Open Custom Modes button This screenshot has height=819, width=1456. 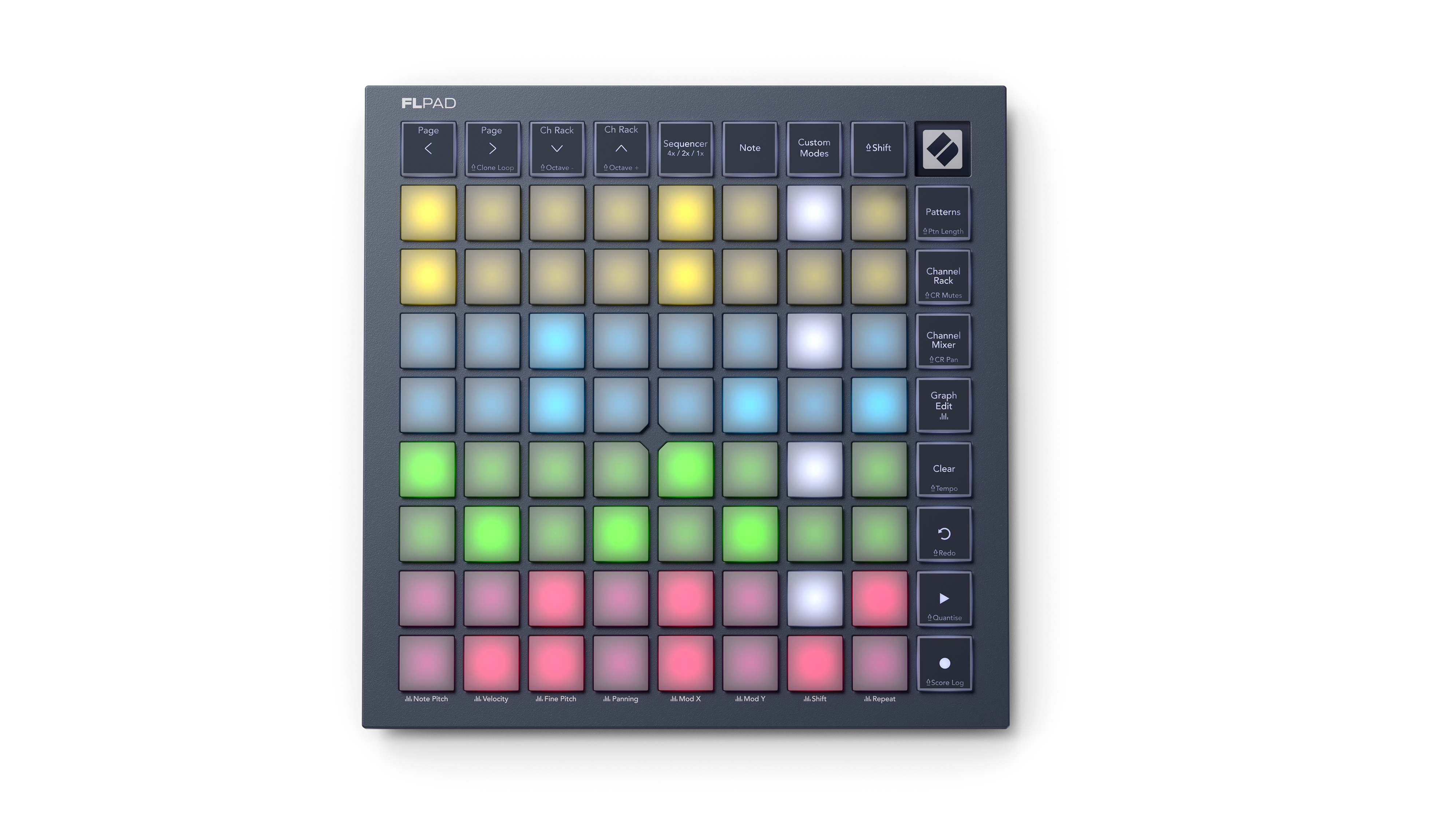814,149
